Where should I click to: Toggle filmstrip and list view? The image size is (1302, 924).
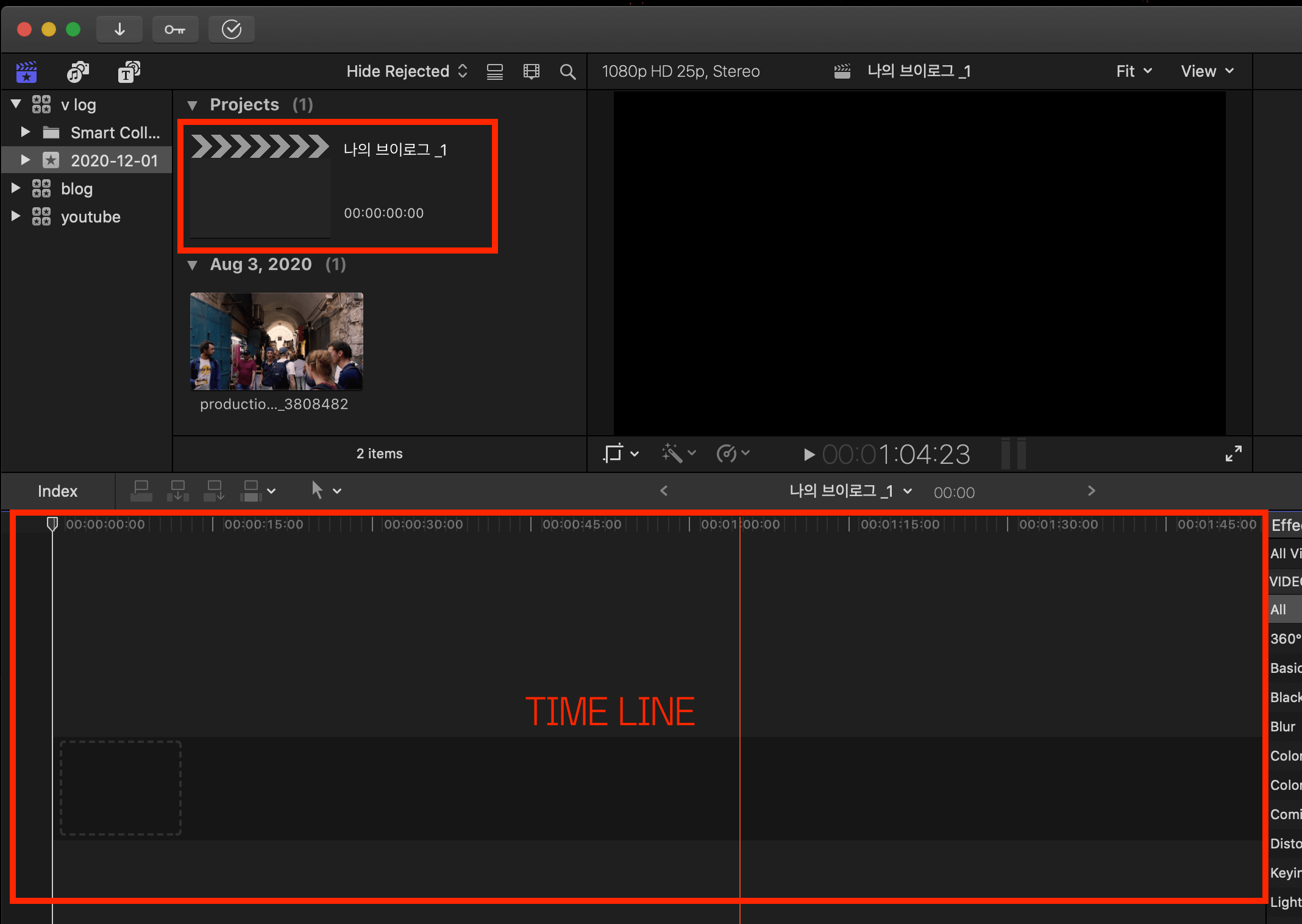coord(494,72)
